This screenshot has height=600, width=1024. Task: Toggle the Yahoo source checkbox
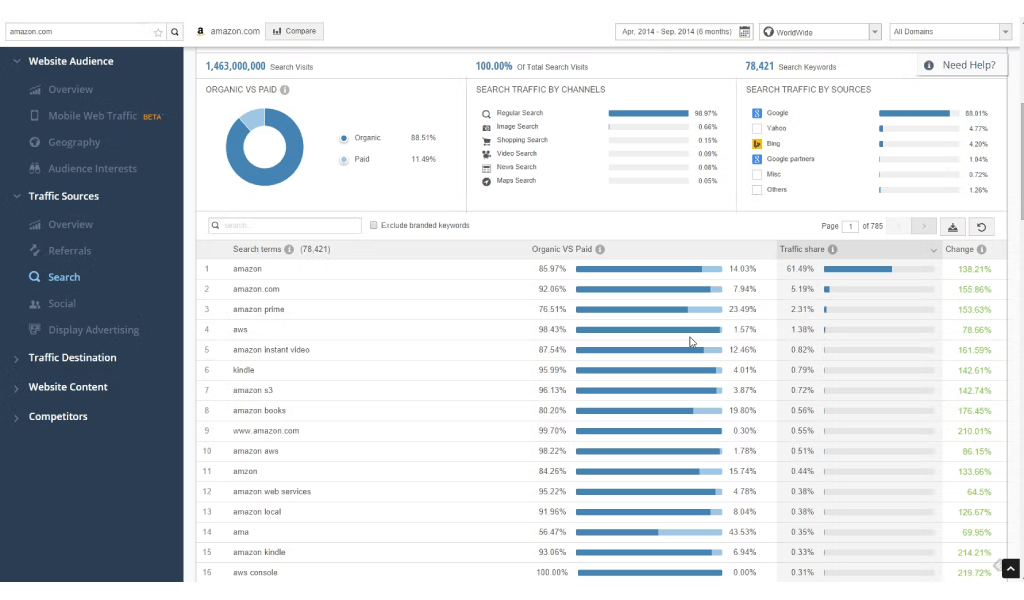[757, 129]
